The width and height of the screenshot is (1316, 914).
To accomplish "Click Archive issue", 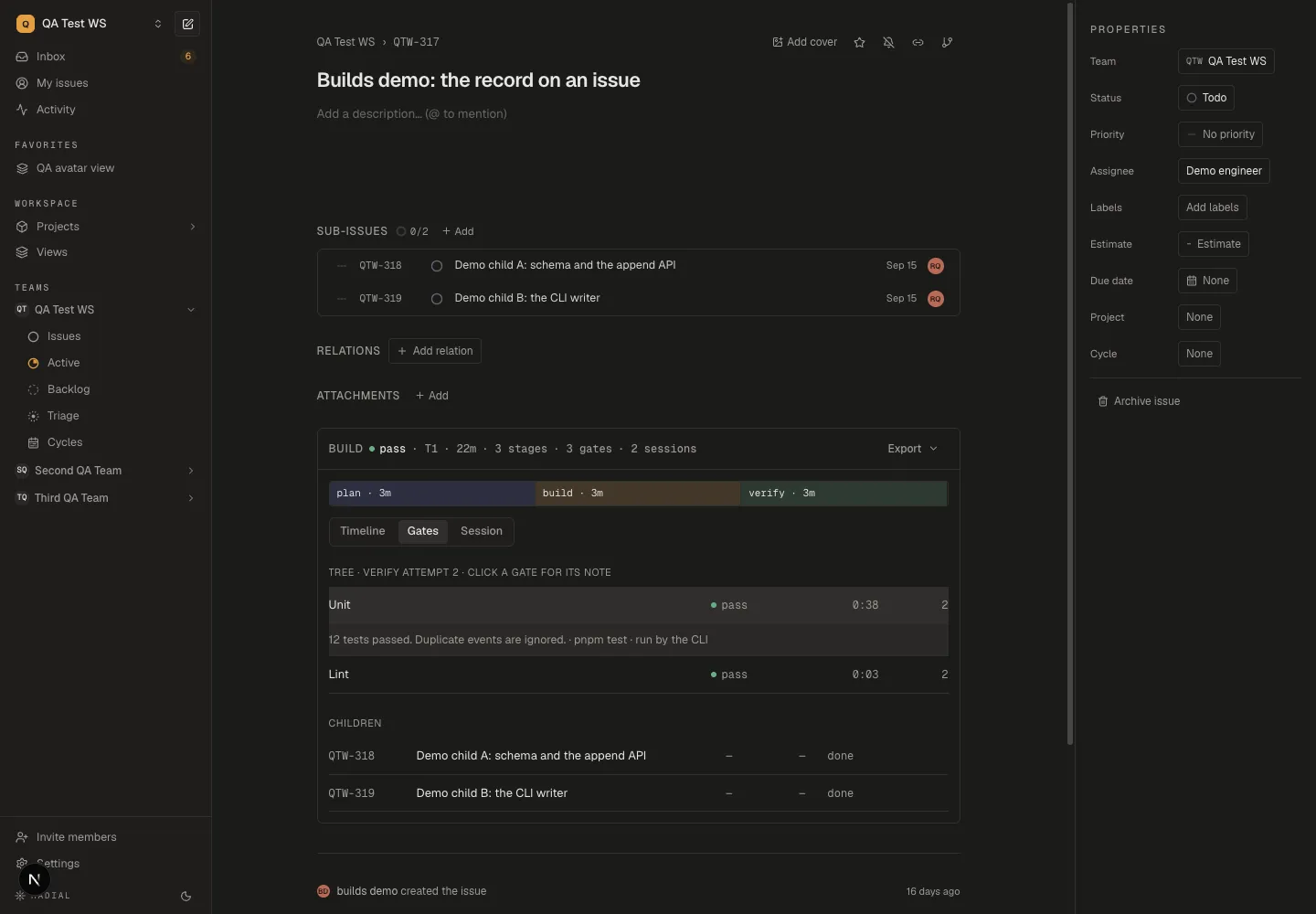I will point(1139,401).
